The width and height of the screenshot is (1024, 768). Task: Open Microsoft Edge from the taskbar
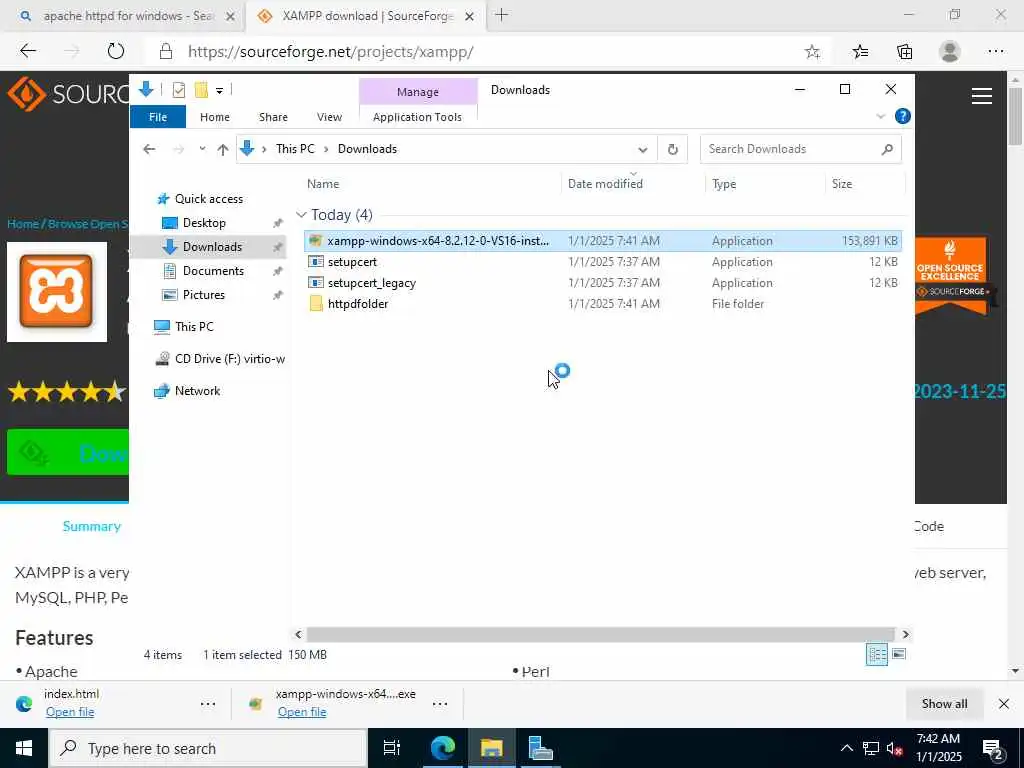click(442, 748)
